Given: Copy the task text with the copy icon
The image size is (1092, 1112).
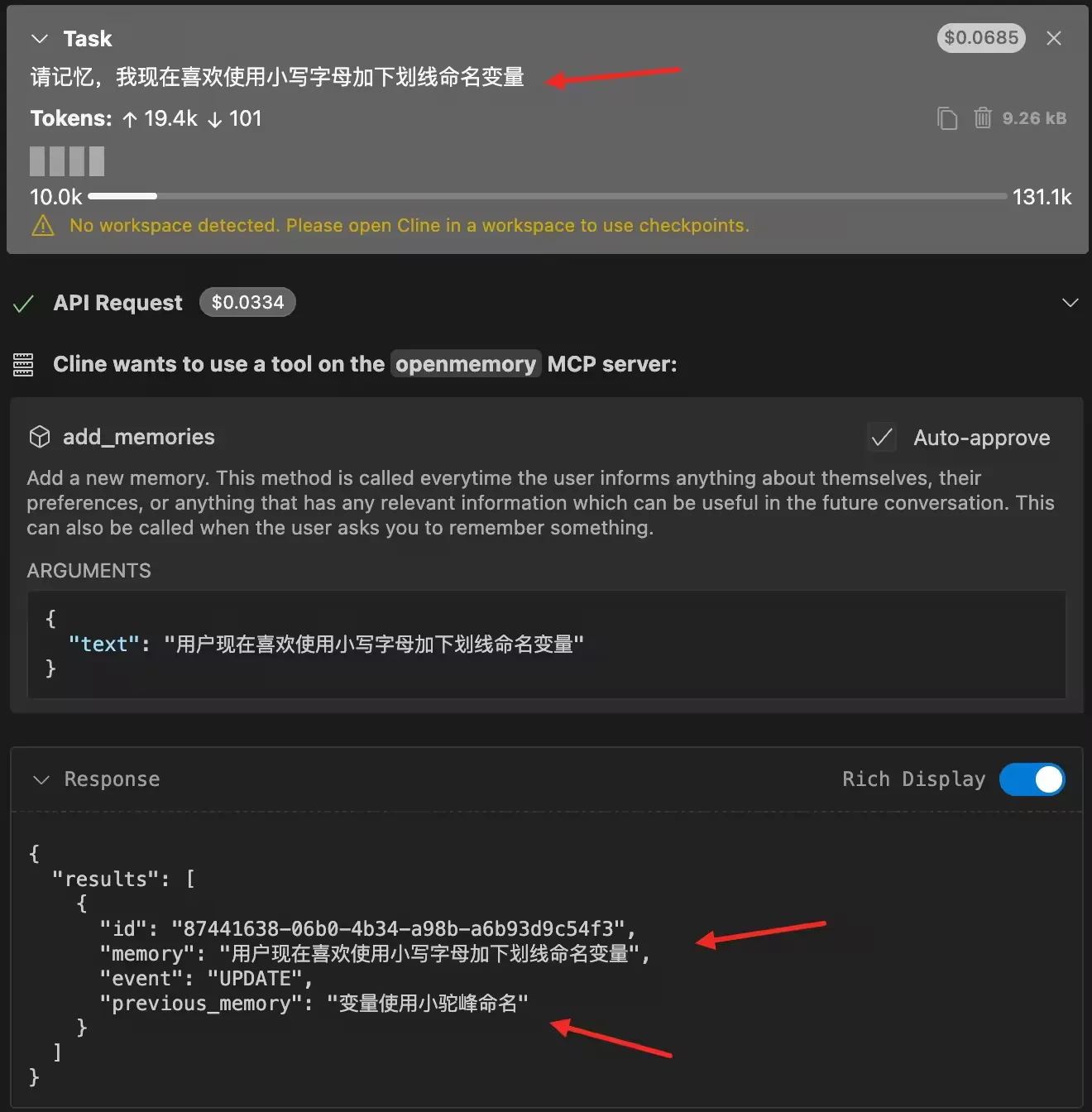Looking at the screenshot, I should 947,118.
